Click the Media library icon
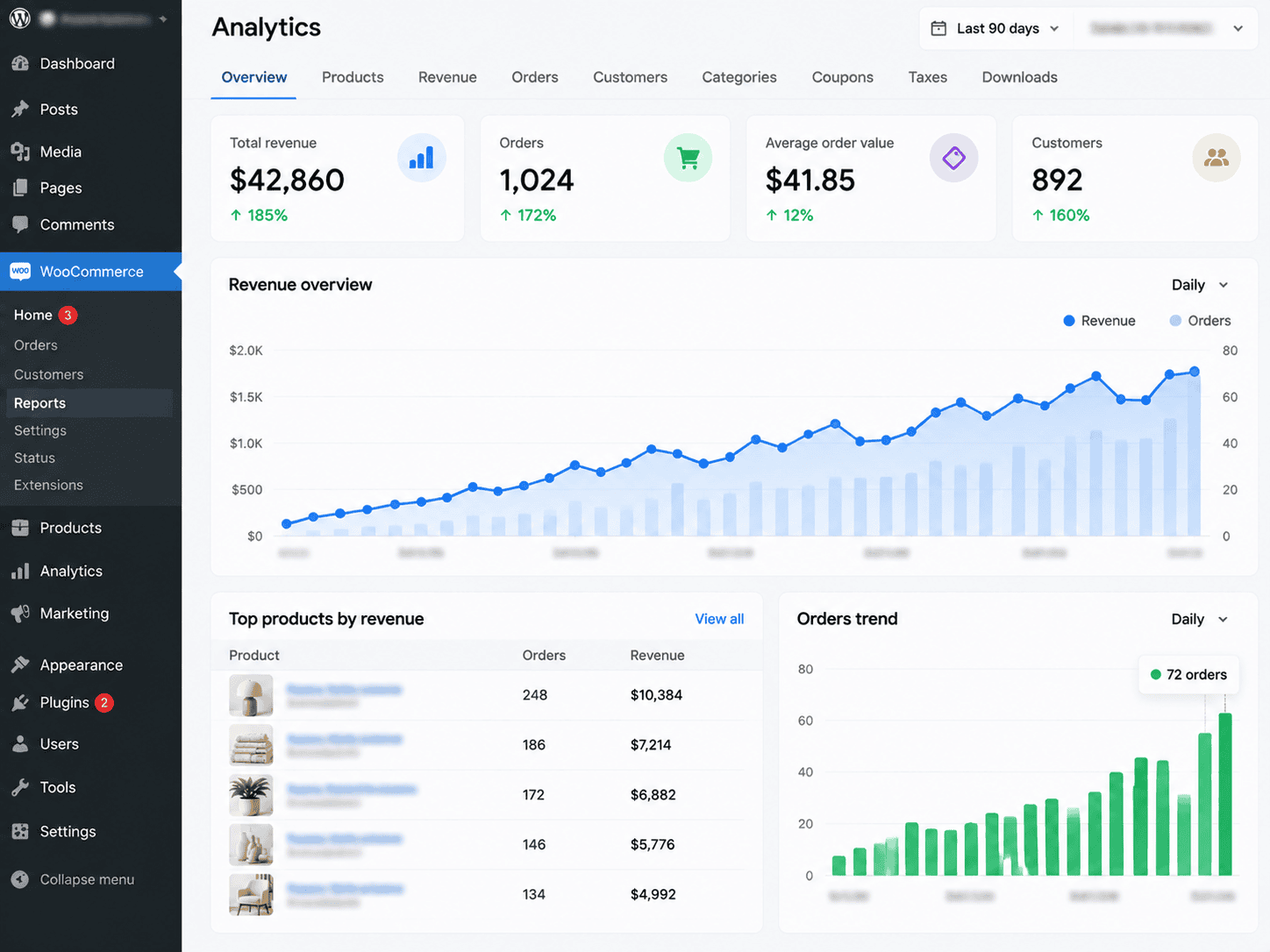Viewport: 1270px width, 952px height. click(20, 152)
